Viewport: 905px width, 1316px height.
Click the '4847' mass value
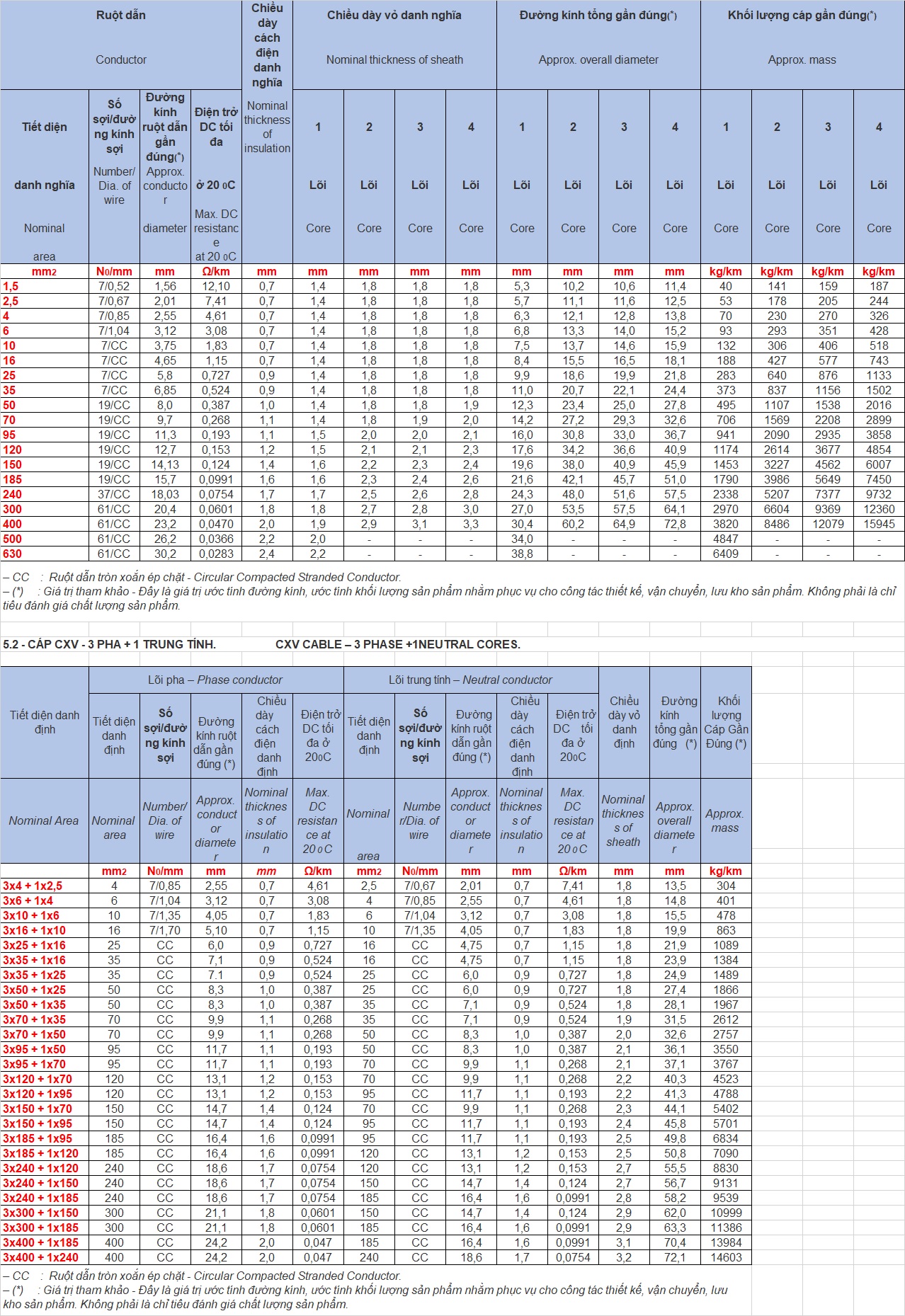[726, 539]
